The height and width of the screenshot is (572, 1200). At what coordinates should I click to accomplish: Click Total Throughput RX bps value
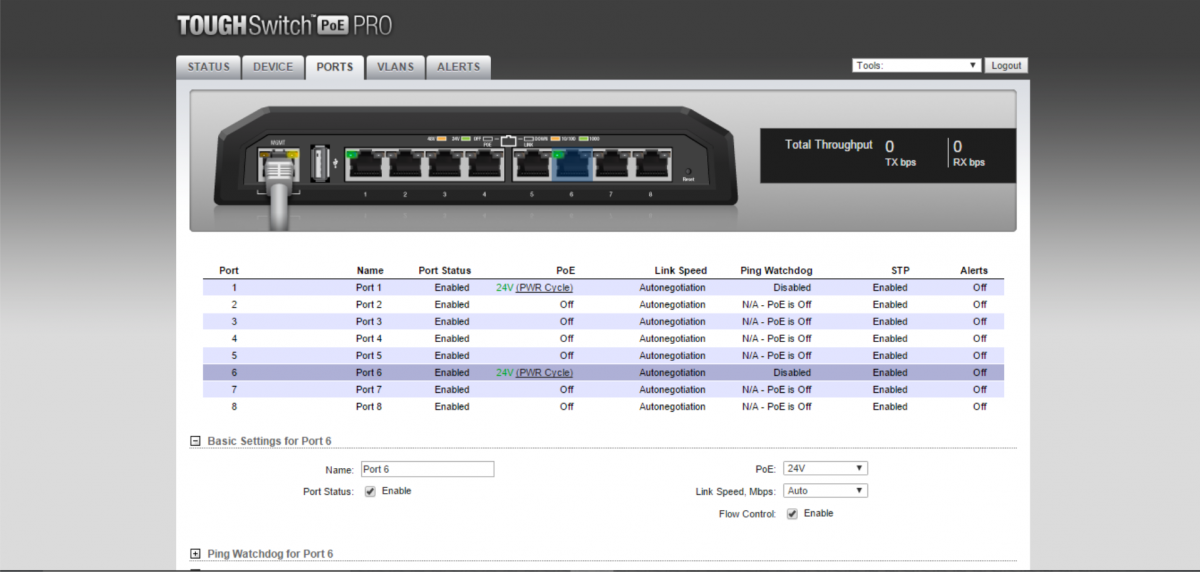958,147
